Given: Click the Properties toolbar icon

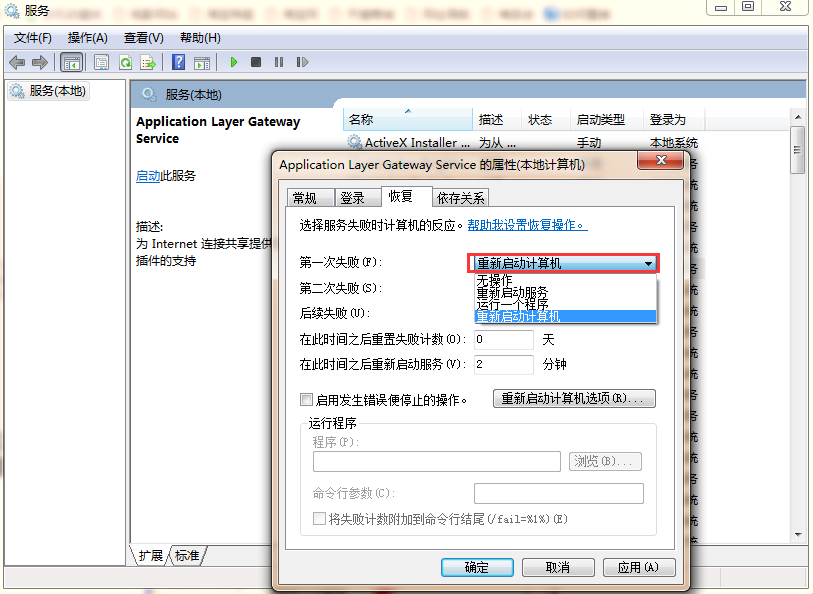Looking at the screenshot, I should [x=101, y=63].
